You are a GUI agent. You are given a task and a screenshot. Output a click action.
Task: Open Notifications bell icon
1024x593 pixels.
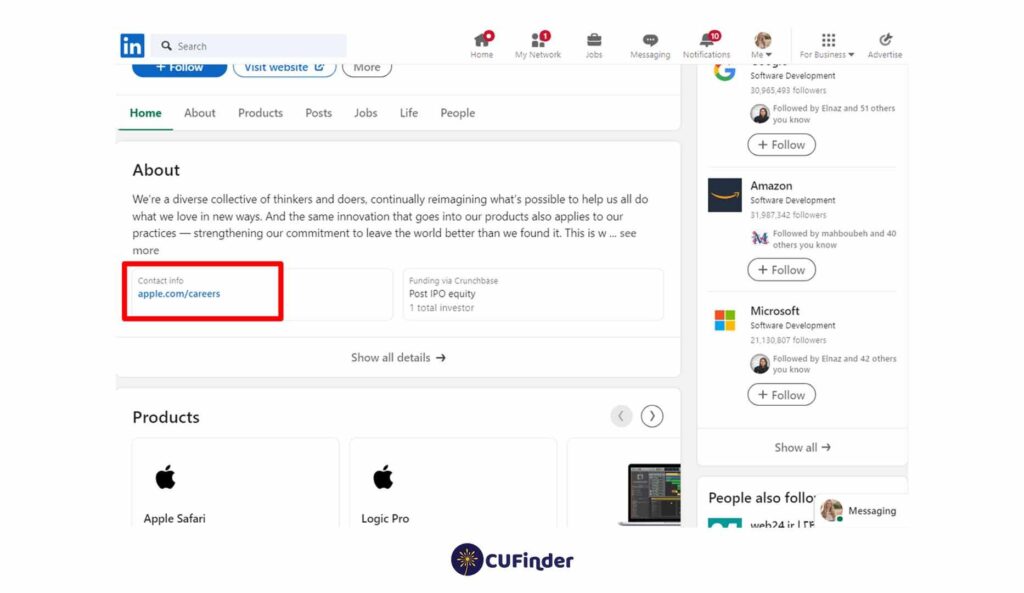(x=707, y=45)
